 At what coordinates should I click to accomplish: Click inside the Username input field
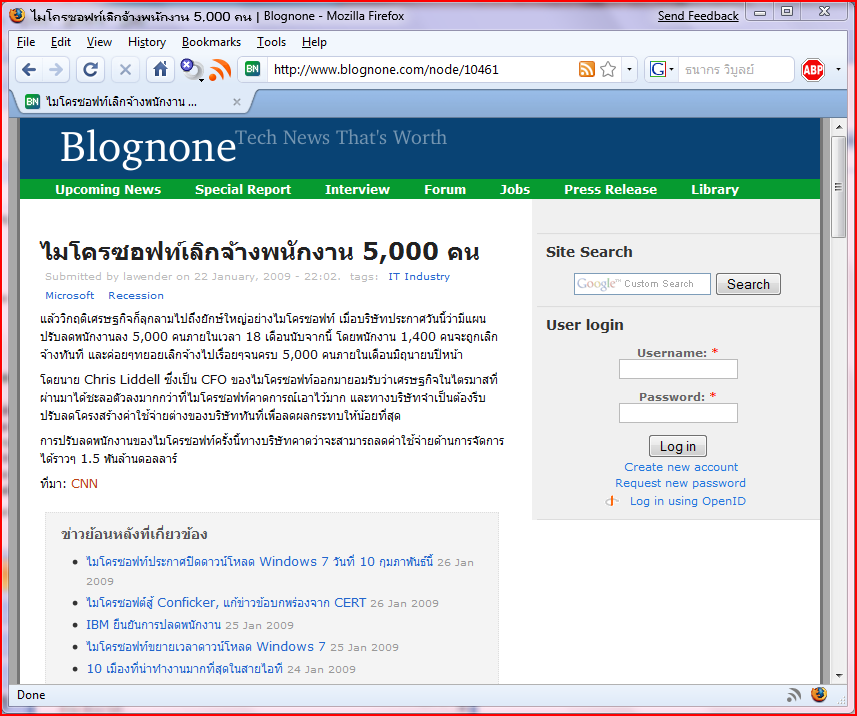pyautogui.click(x=678, y=369)
